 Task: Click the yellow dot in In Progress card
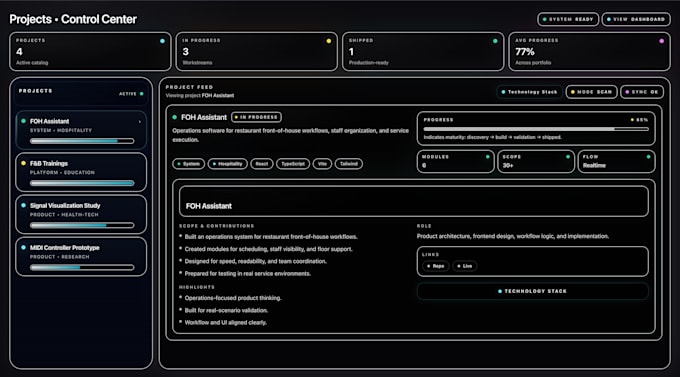329,41
